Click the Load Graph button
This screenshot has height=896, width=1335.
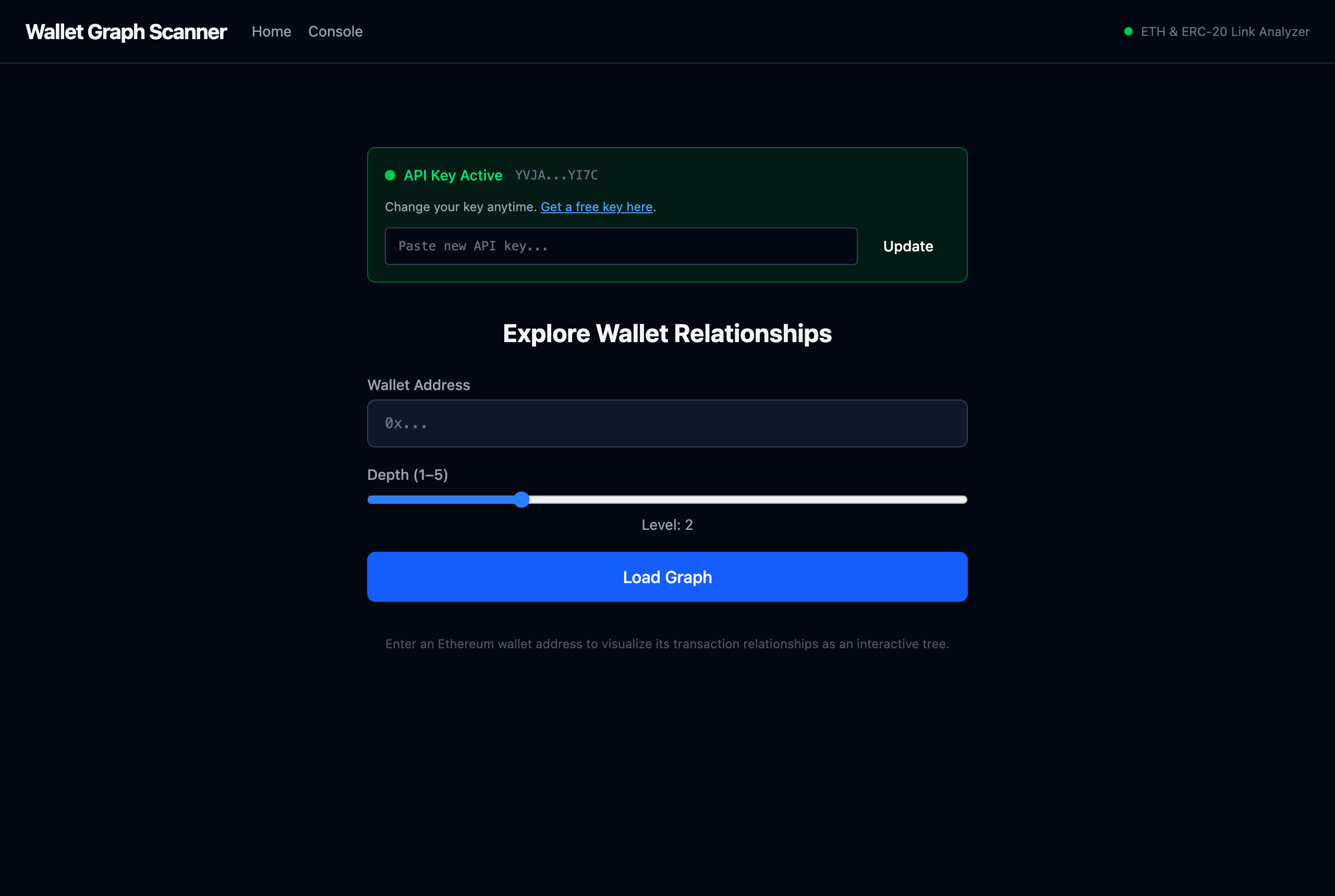pos(667,577)
